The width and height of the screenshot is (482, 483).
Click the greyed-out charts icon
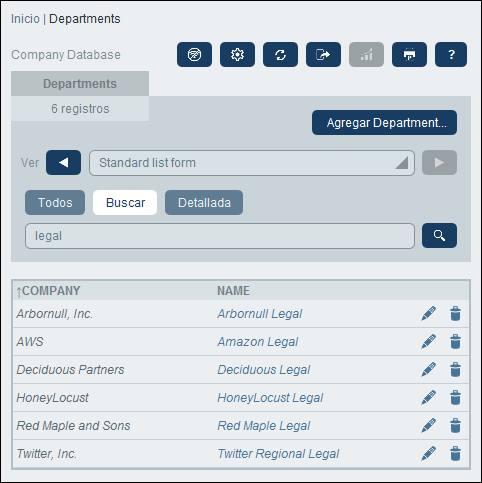coord(366,54)
